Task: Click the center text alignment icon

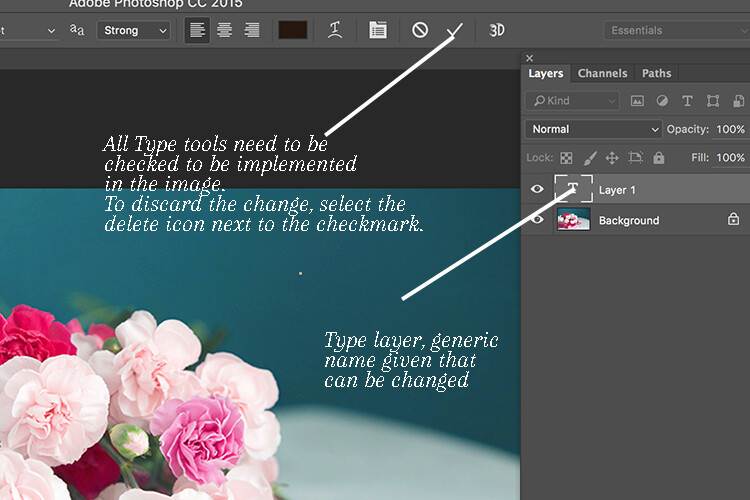Action: pos(224,30)
